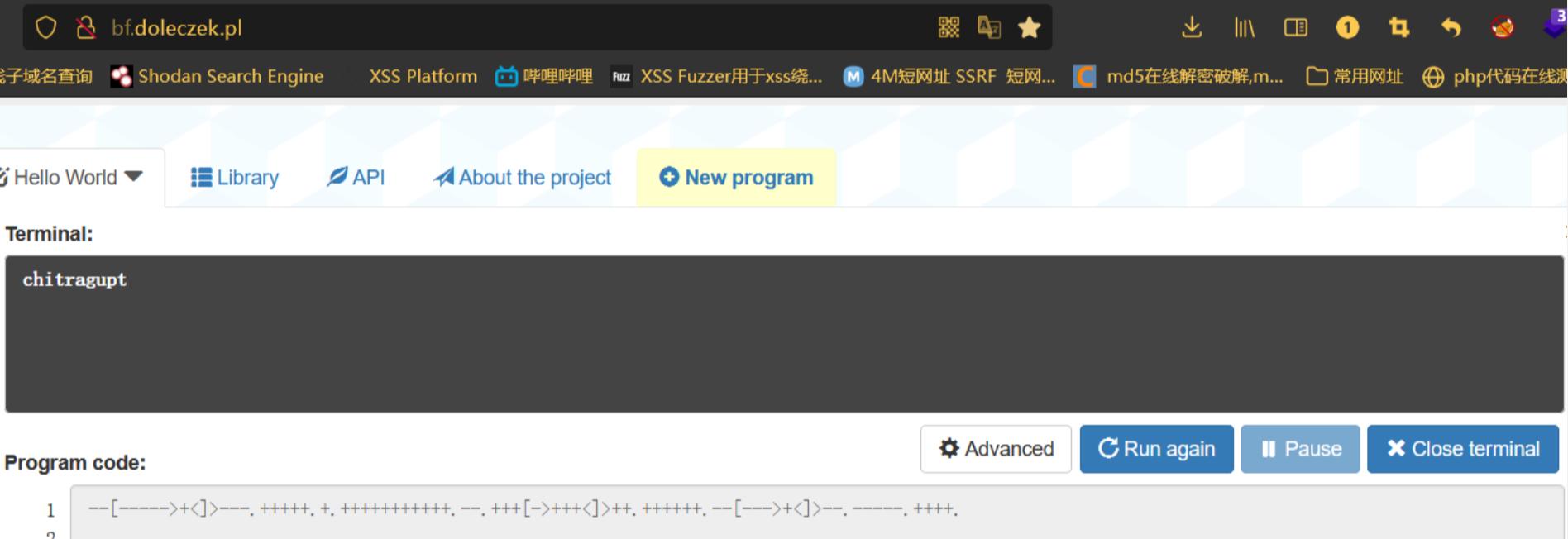Click the red blocker extension icon
The image size is (1568, 539).
click(x=1503, y=28)
